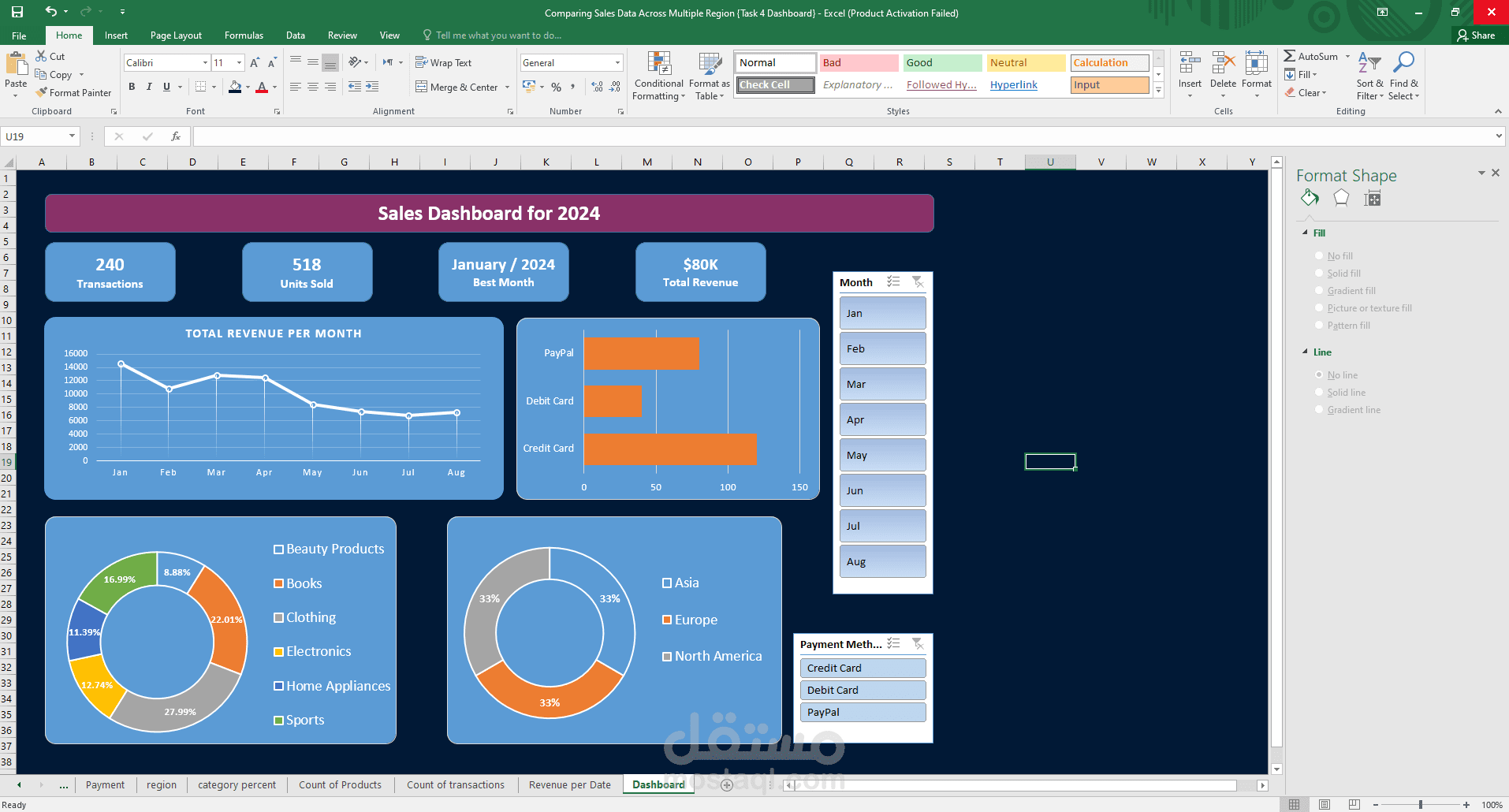Screen dimensions: 1509x812
Task: Open Merge & Center dropdown arrow
Action: click(507, 87)
